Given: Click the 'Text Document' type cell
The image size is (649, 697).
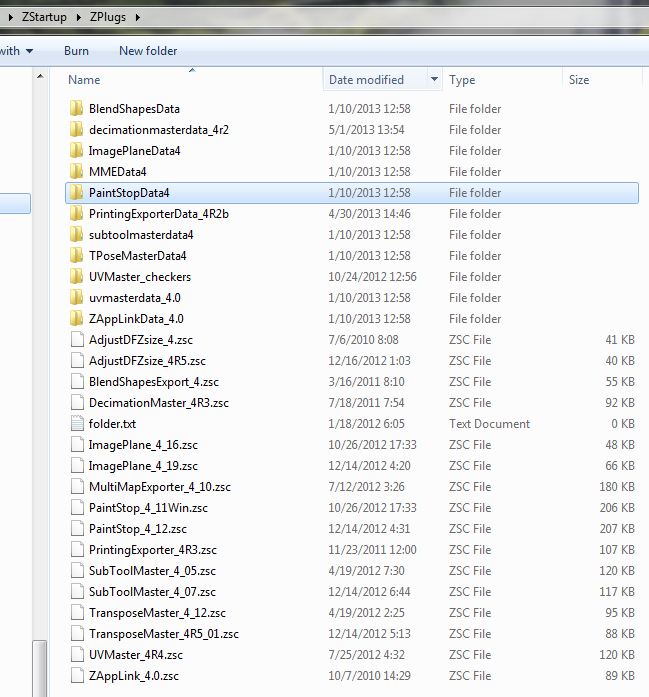Looking at the screenshot, I should [489, 424].
